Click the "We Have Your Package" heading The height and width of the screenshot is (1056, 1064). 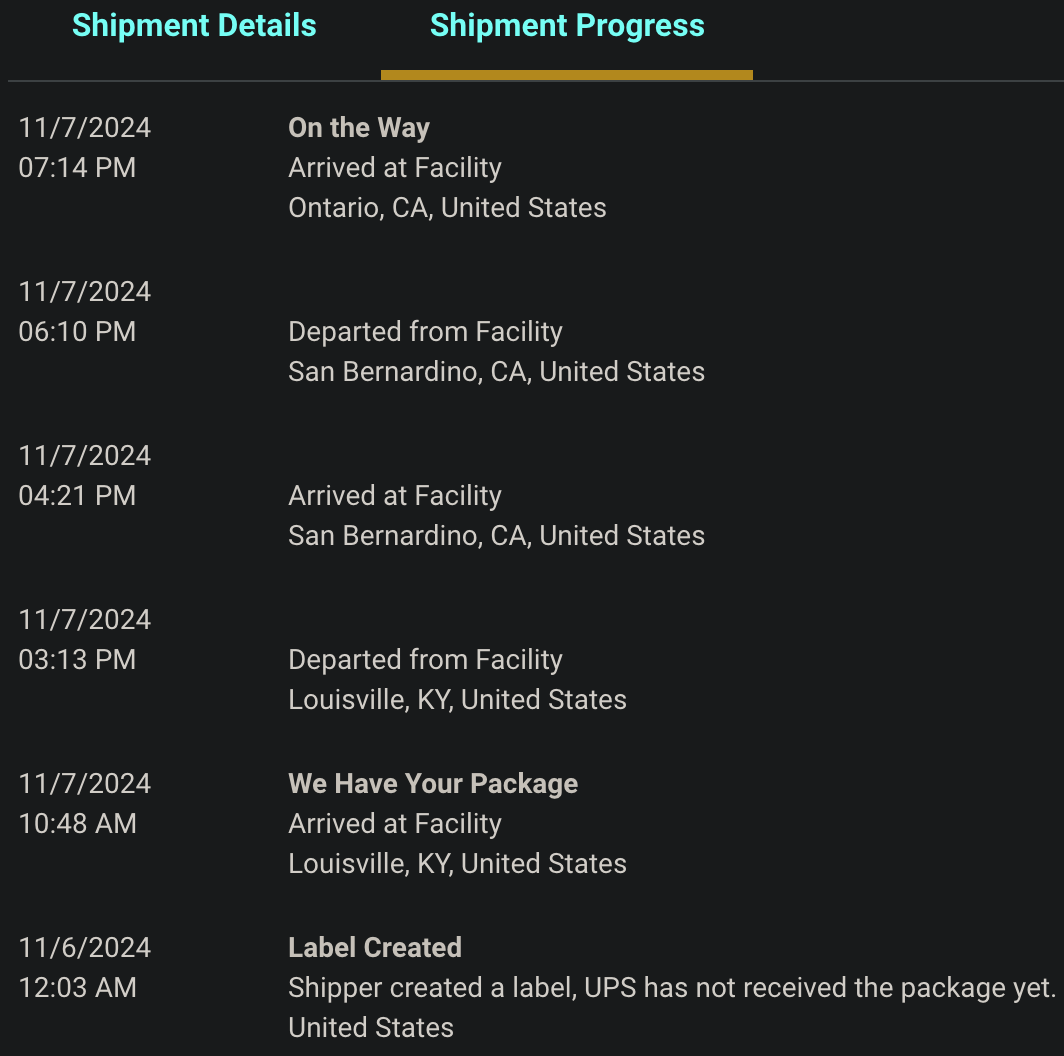point(433,783)
